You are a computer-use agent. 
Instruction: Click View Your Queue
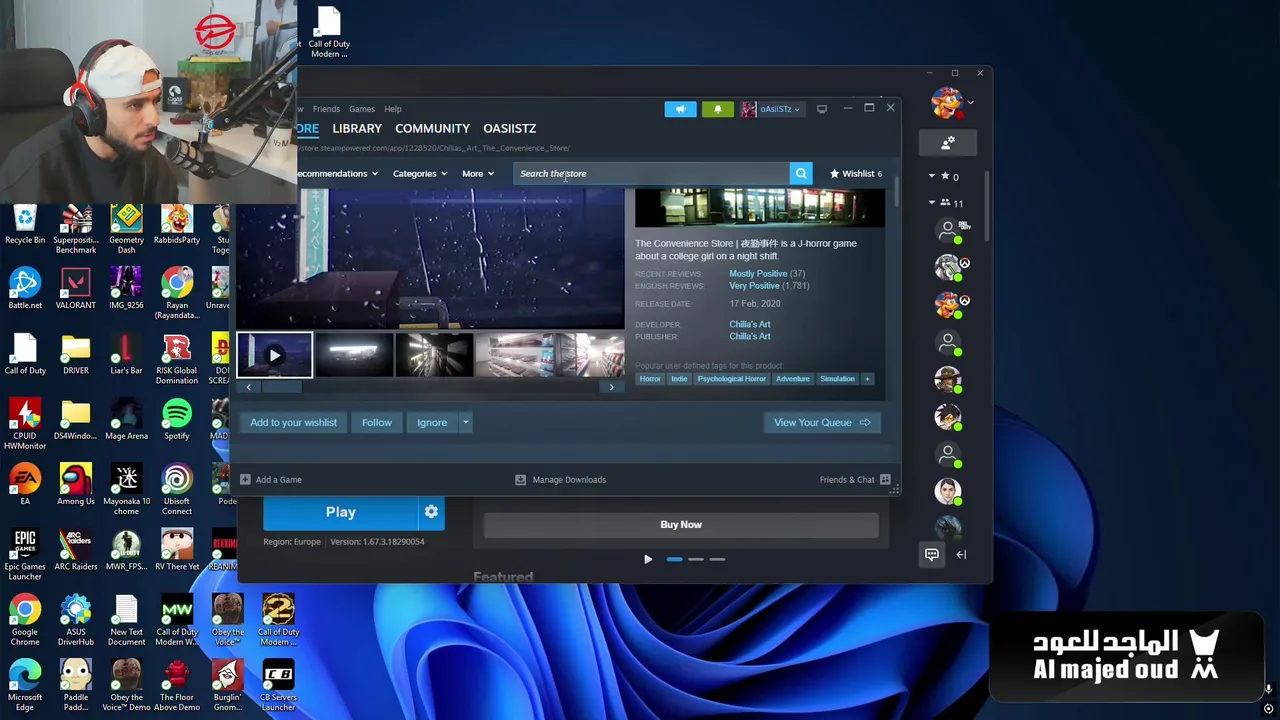click(822, 423)
